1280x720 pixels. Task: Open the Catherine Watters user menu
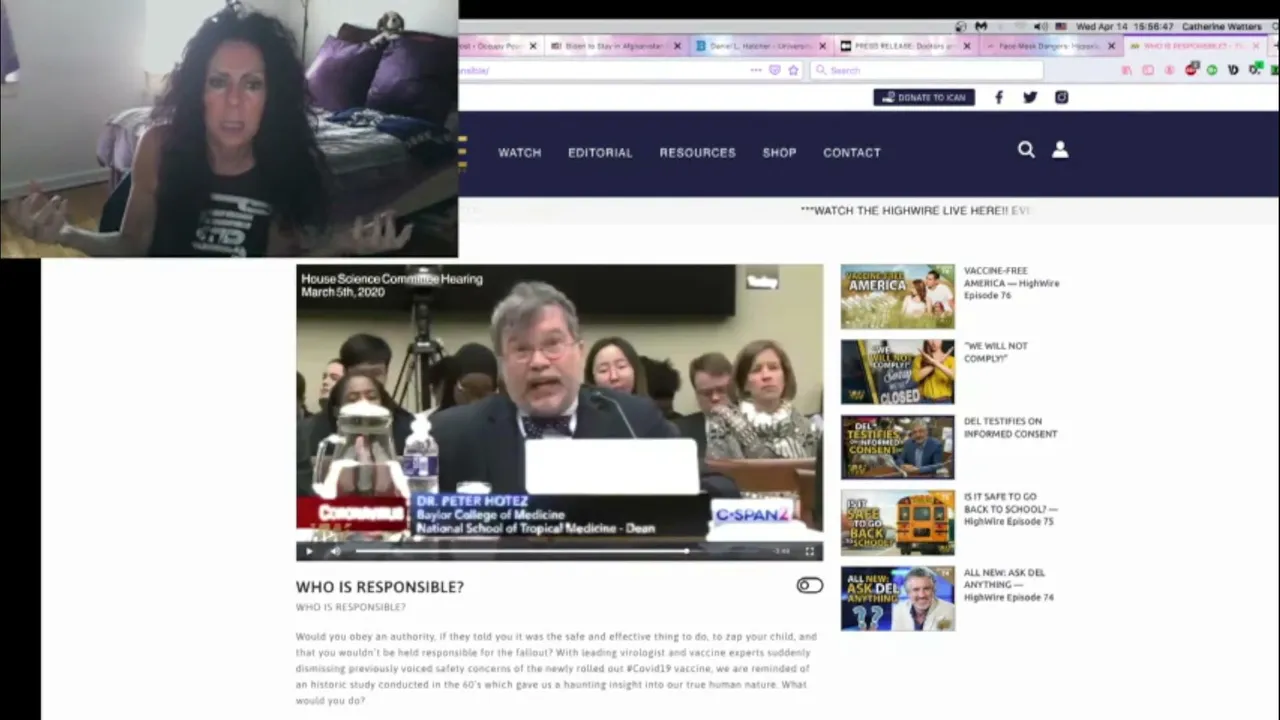(1221, 26)
